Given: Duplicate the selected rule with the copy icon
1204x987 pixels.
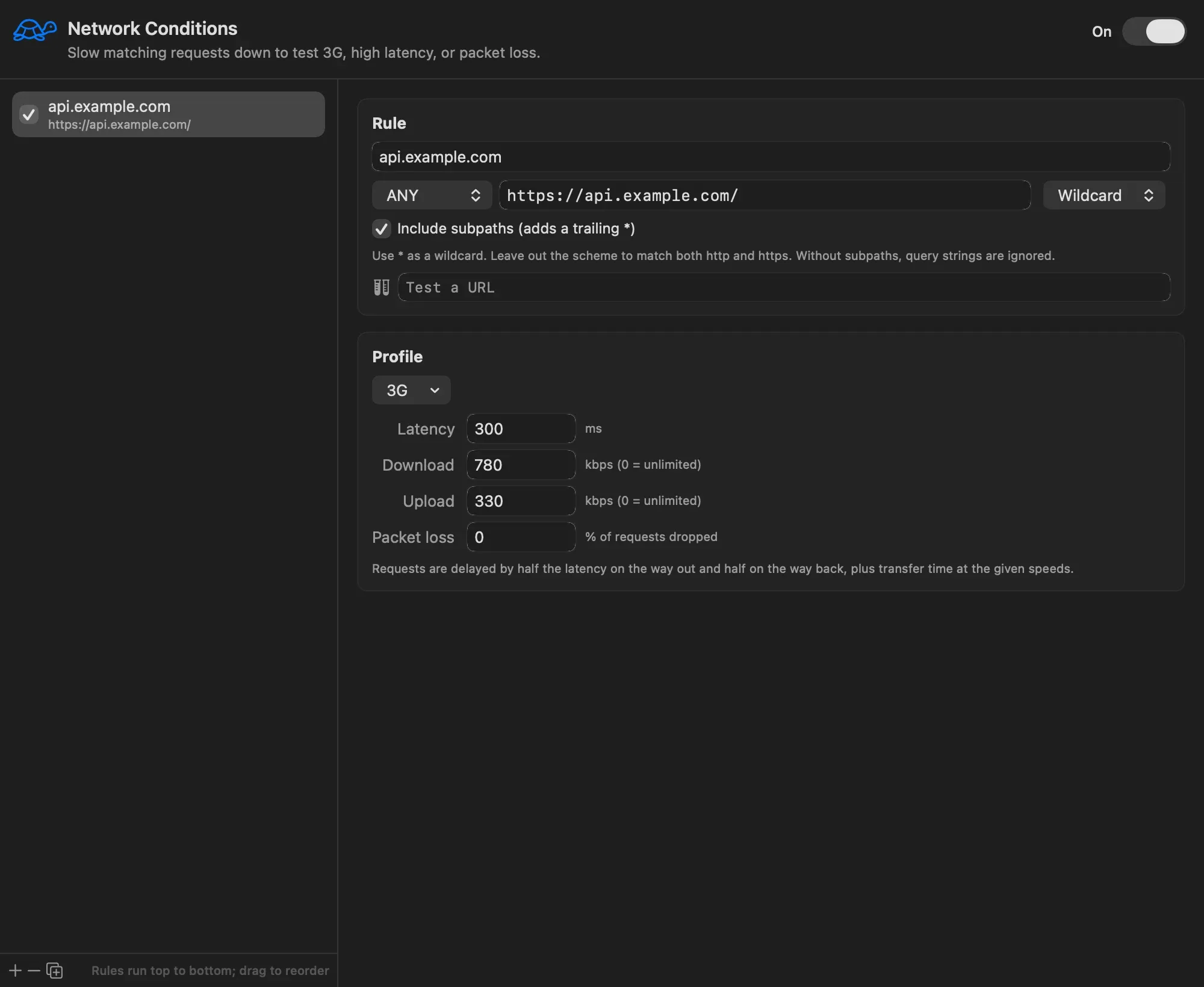Looking at the screenshot, I should coord(55,970).
